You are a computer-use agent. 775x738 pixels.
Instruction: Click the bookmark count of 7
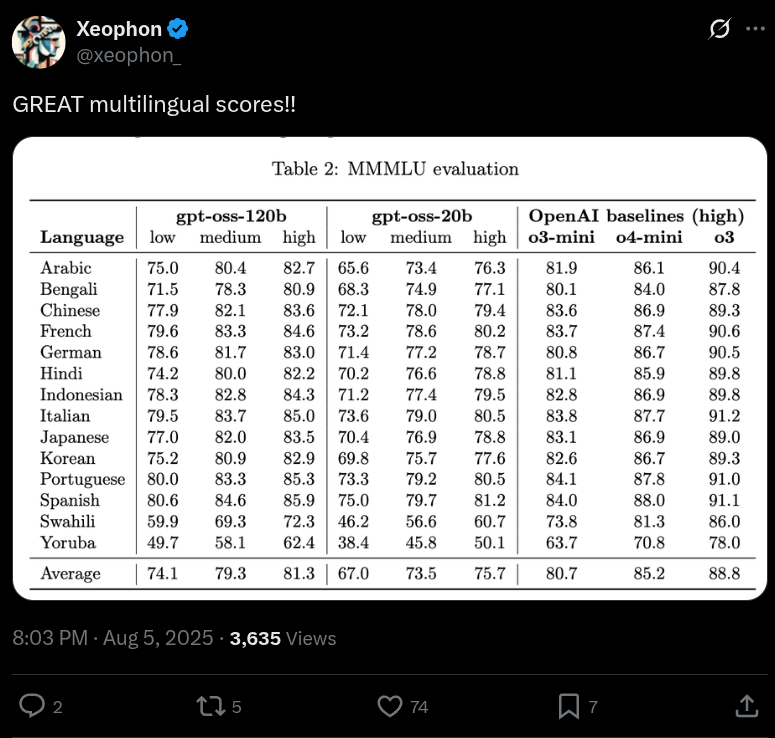(593, 707)
